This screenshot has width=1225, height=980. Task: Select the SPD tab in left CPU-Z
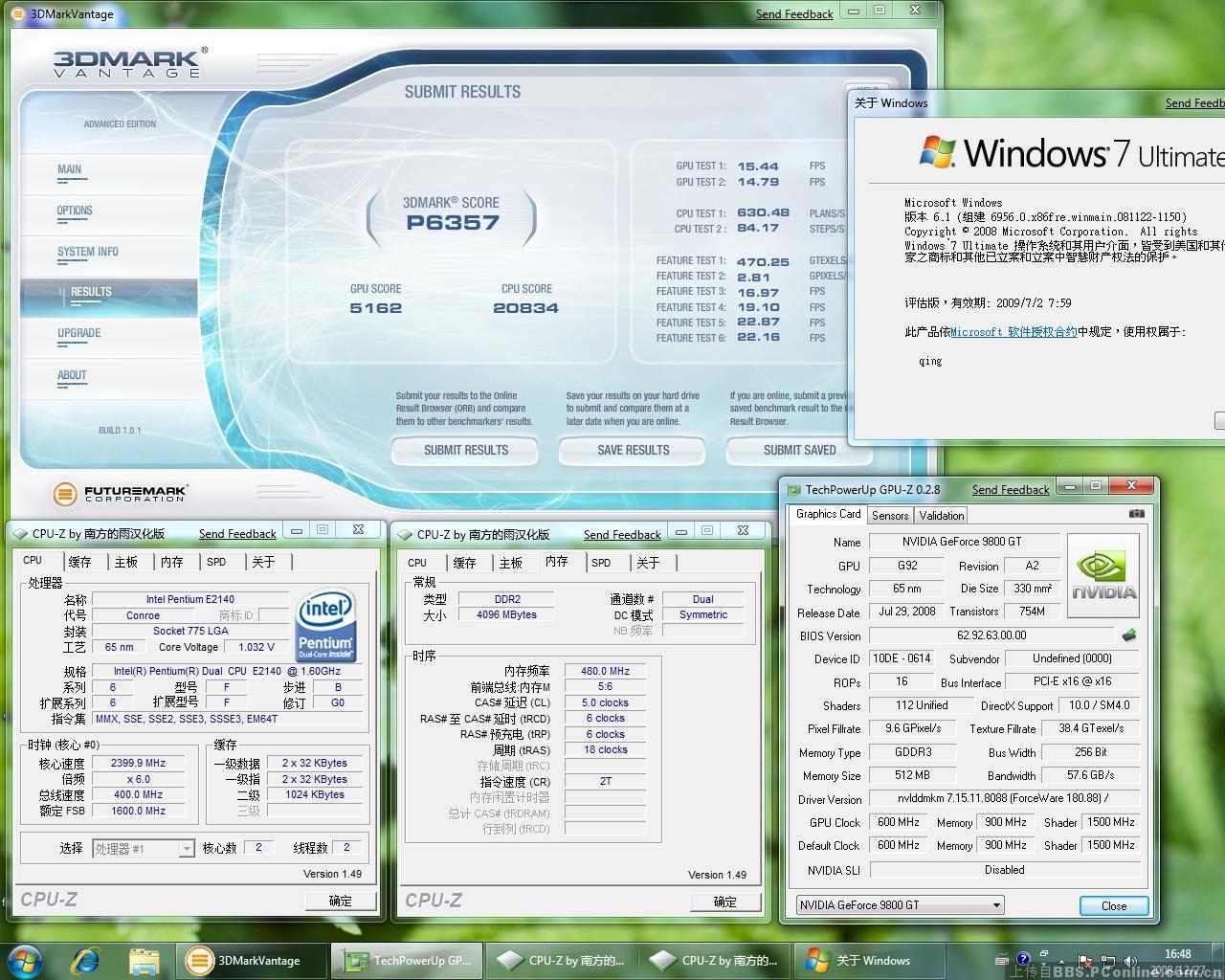[216, 562]
